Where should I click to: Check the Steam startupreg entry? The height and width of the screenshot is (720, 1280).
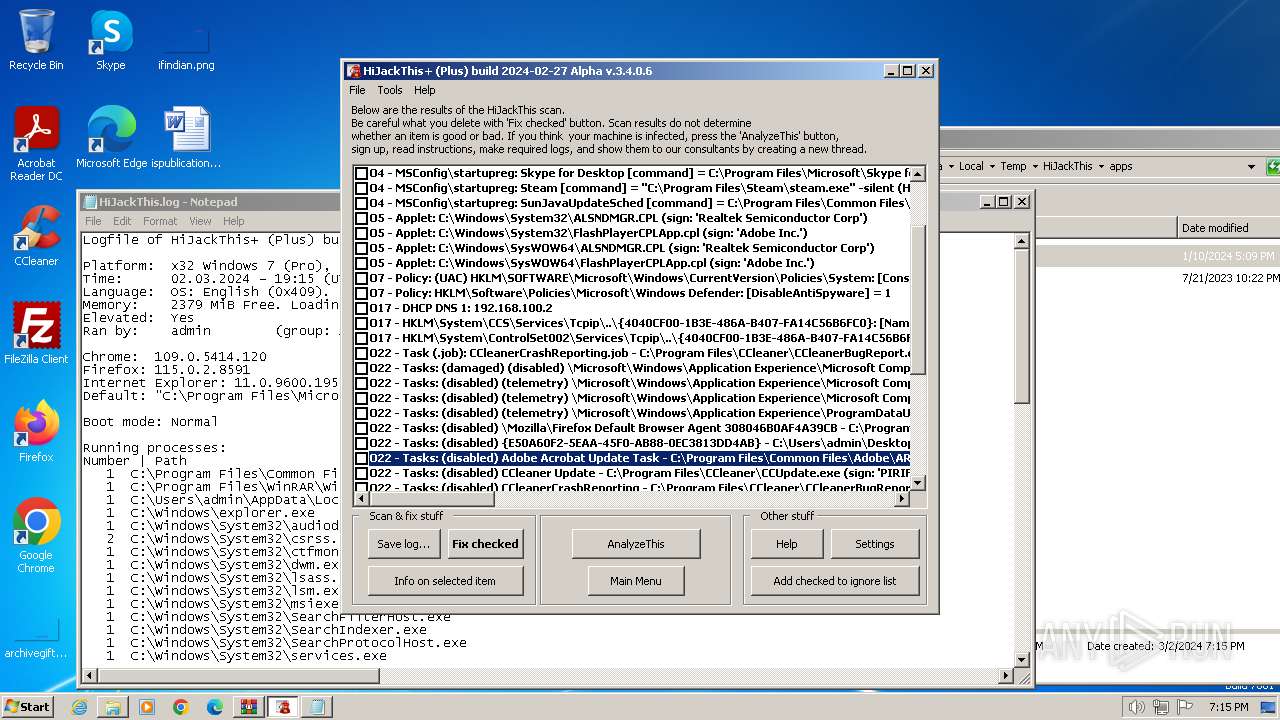tap(362, 188)
